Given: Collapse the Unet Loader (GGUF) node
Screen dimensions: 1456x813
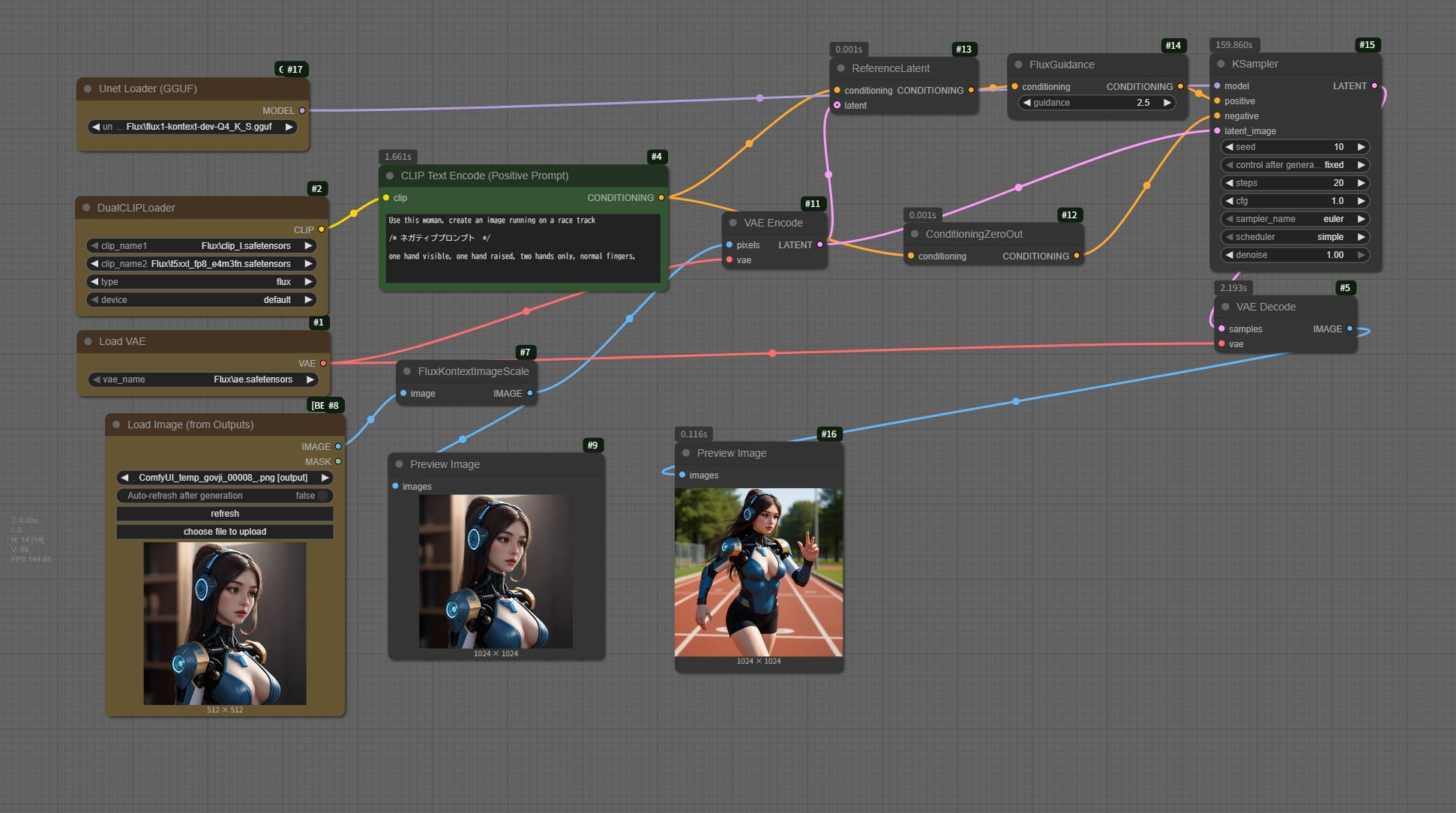Looking at the screenshot, I should tap(88, 88).
